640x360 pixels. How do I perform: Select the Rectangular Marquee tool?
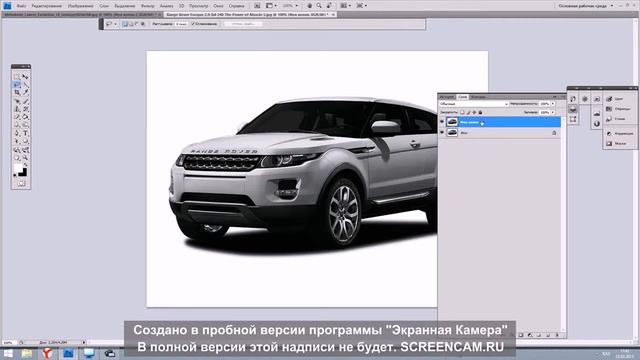pyautogui.click(x=17, y=77)
